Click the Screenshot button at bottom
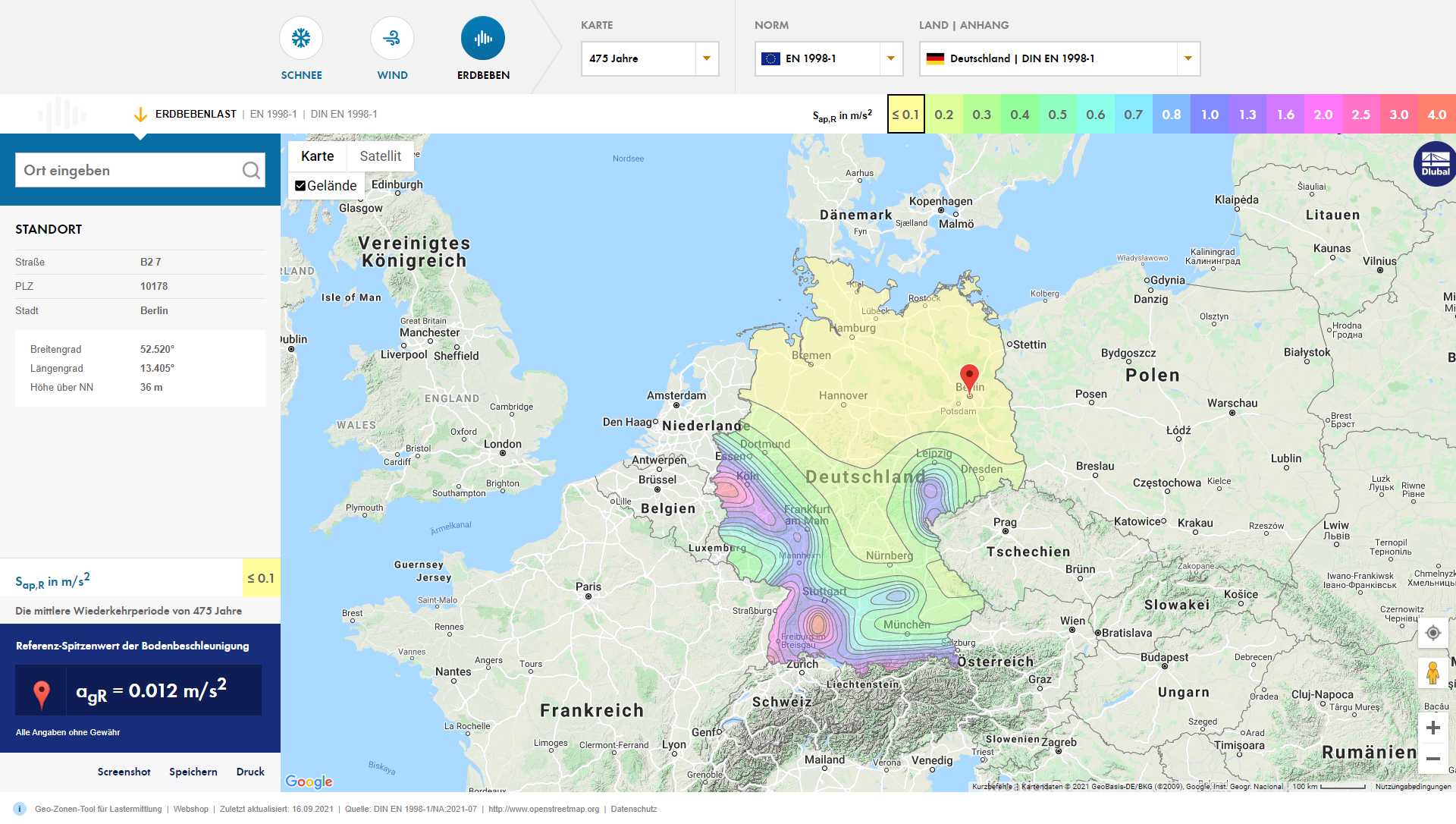The width and height of the screenshot is (1456, 824). [x=123, y=771]
